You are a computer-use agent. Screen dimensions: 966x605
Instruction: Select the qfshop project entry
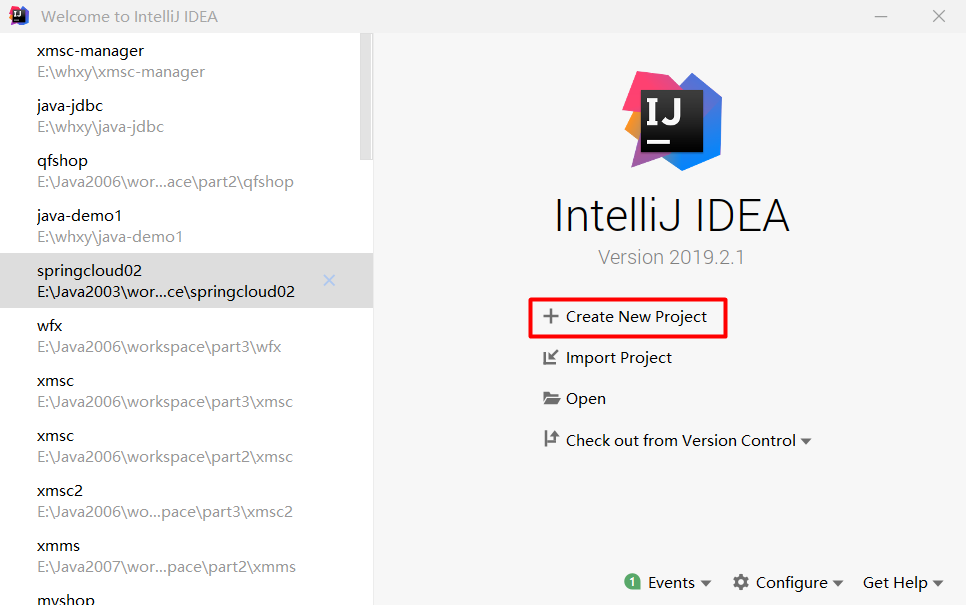(62, 161)
